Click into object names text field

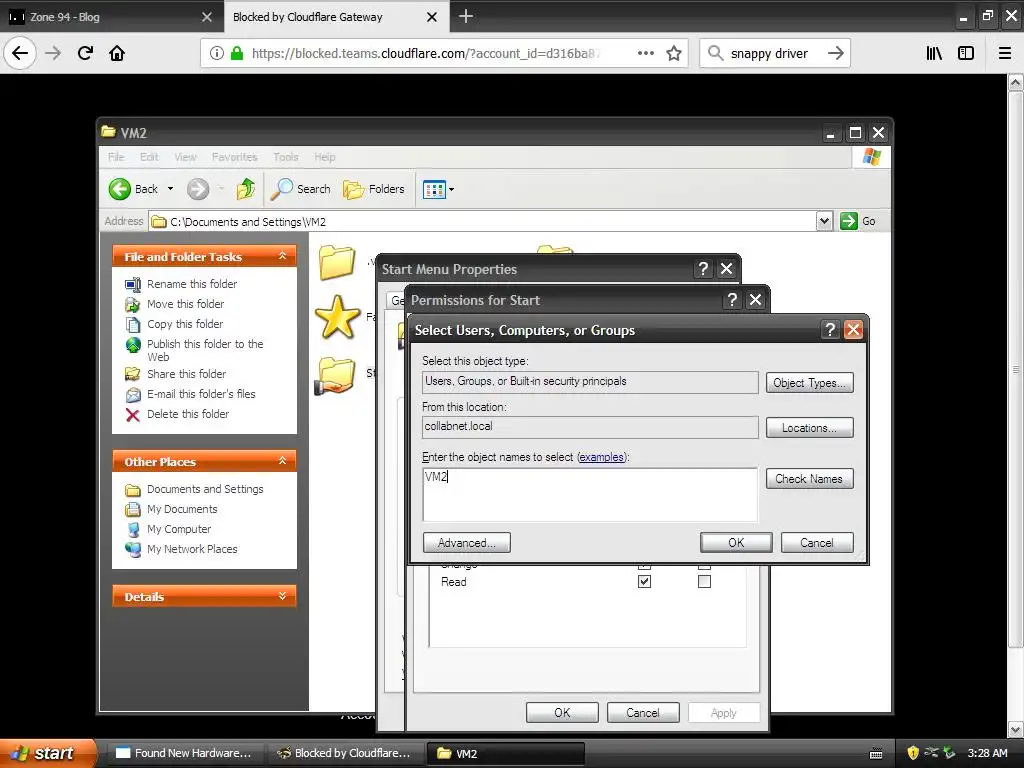590,494
